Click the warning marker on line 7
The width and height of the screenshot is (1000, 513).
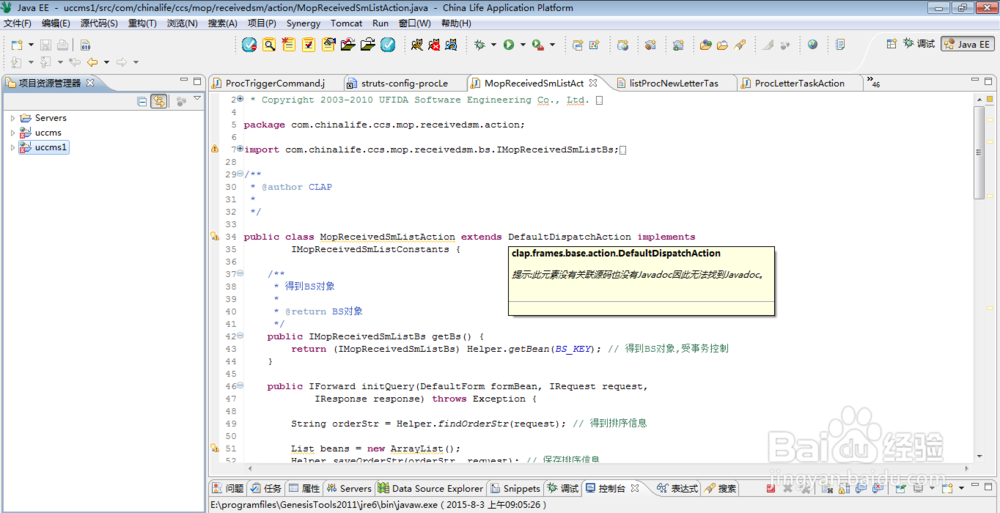pyautogui.click(x=215, y=149)
